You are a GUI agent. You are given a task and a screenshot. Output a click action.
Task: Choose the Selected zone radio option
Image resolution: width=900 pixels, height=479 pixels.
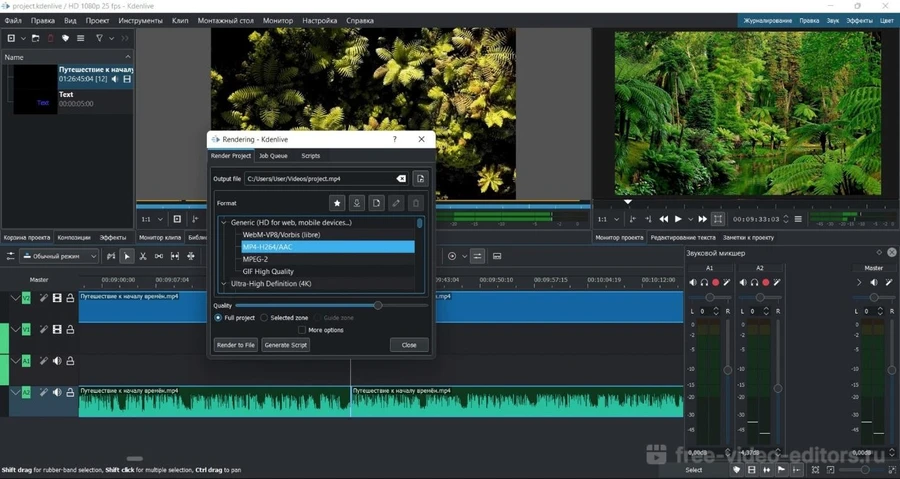(x=264, y=318)
